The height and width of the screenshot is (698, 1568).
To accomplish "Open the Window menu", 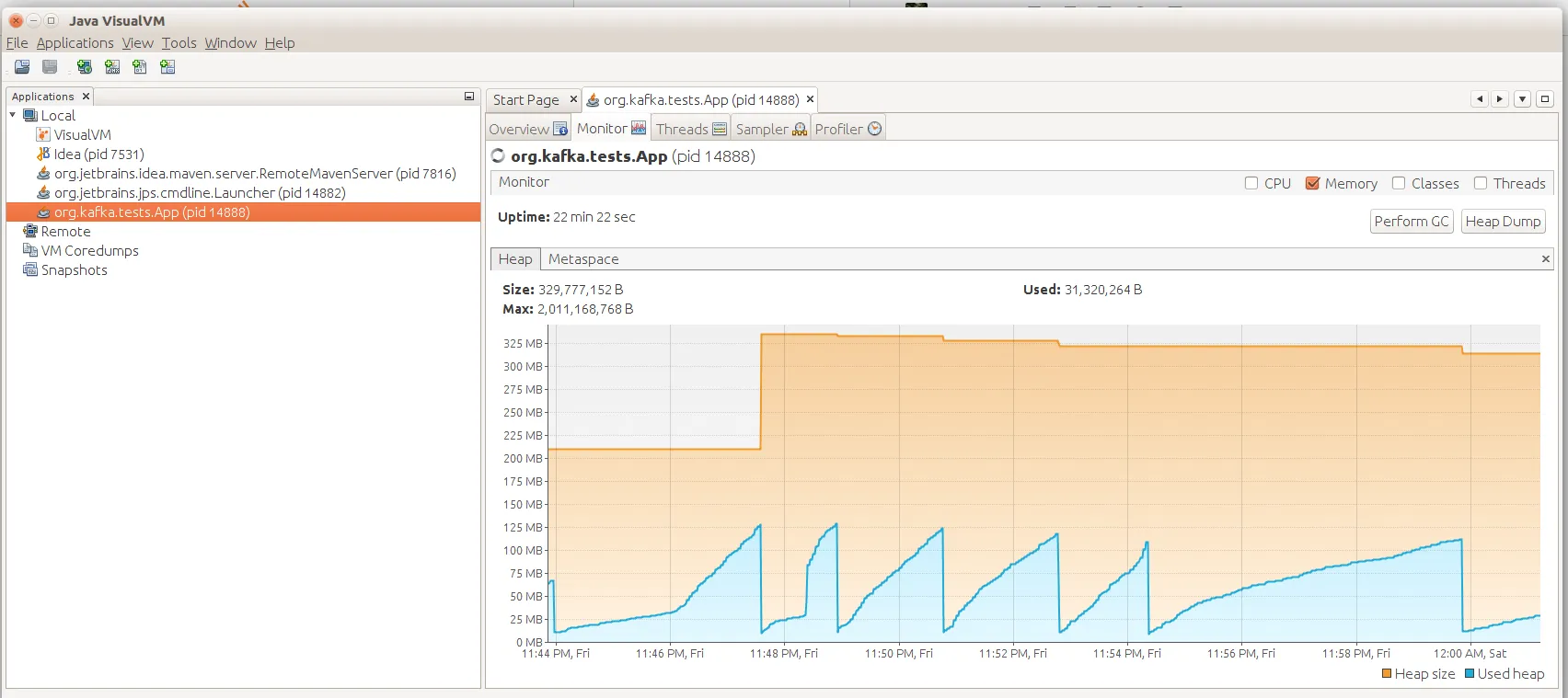I will pos(231,43).
